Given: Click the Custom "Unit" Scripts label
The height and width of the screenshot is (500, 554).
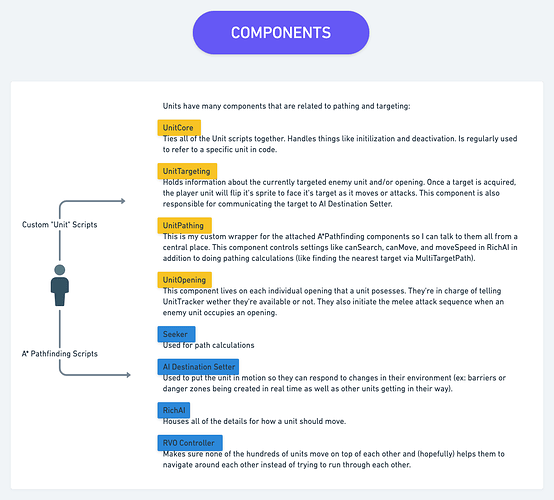Looking at the screenshot, I should 59,225.
